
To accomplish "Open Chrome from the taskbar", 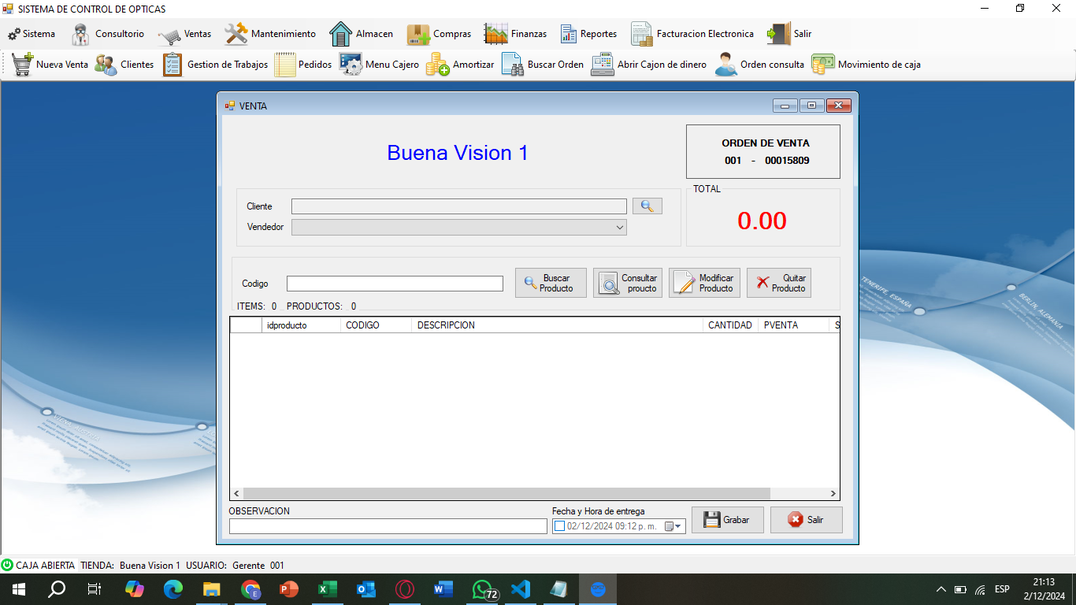I will coord(250,589).
